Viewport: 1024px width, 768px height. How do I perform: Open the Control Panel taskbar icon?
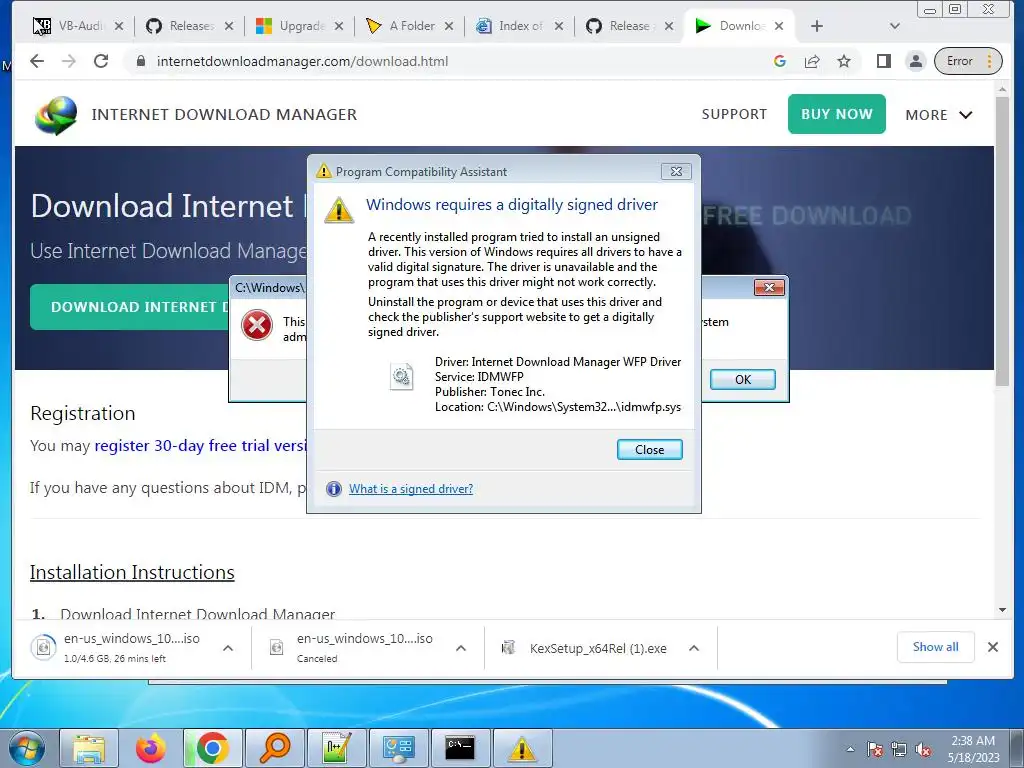click(398, 748)
